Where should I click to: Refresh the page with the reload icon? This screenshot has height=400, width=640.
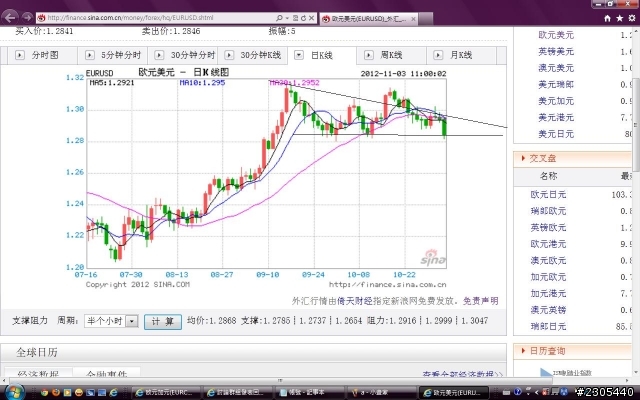[x=303, y=18]
